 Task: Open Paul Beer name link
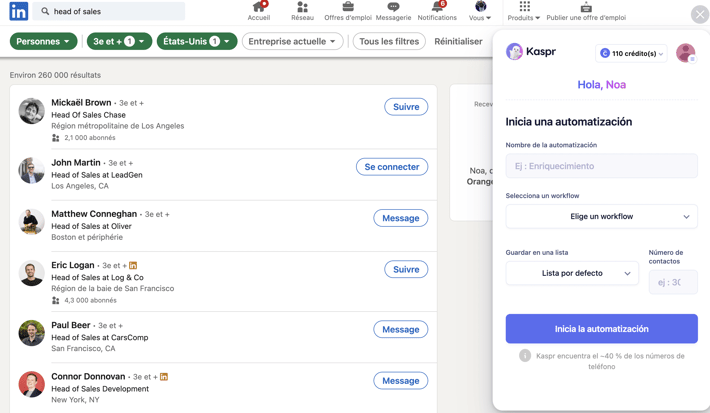(71, 325)
